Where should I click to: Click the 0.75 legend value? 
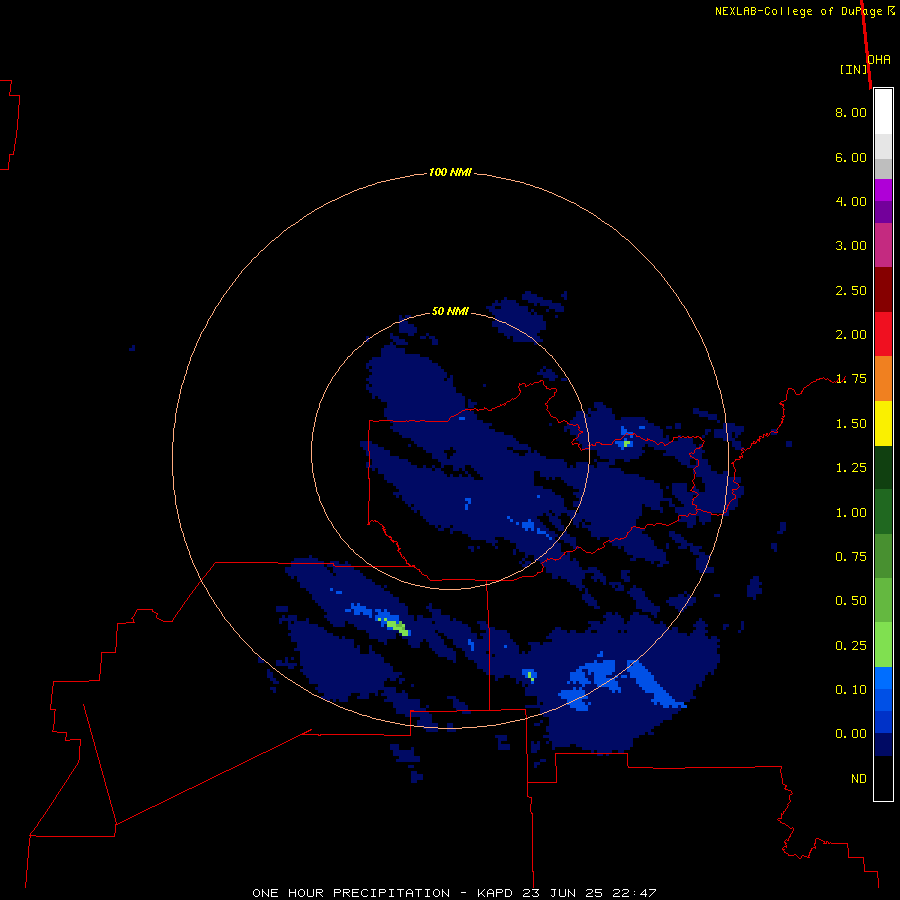(x=851, y=557)
